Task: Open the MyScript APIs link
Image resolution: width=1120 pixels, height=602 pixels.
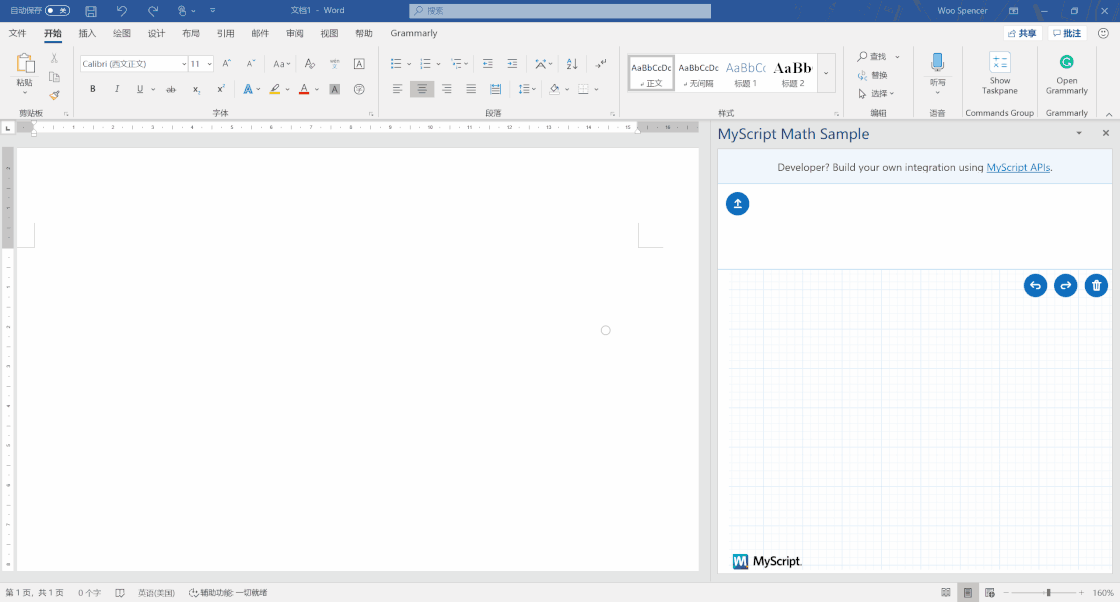Action: tap(1018, 167)
